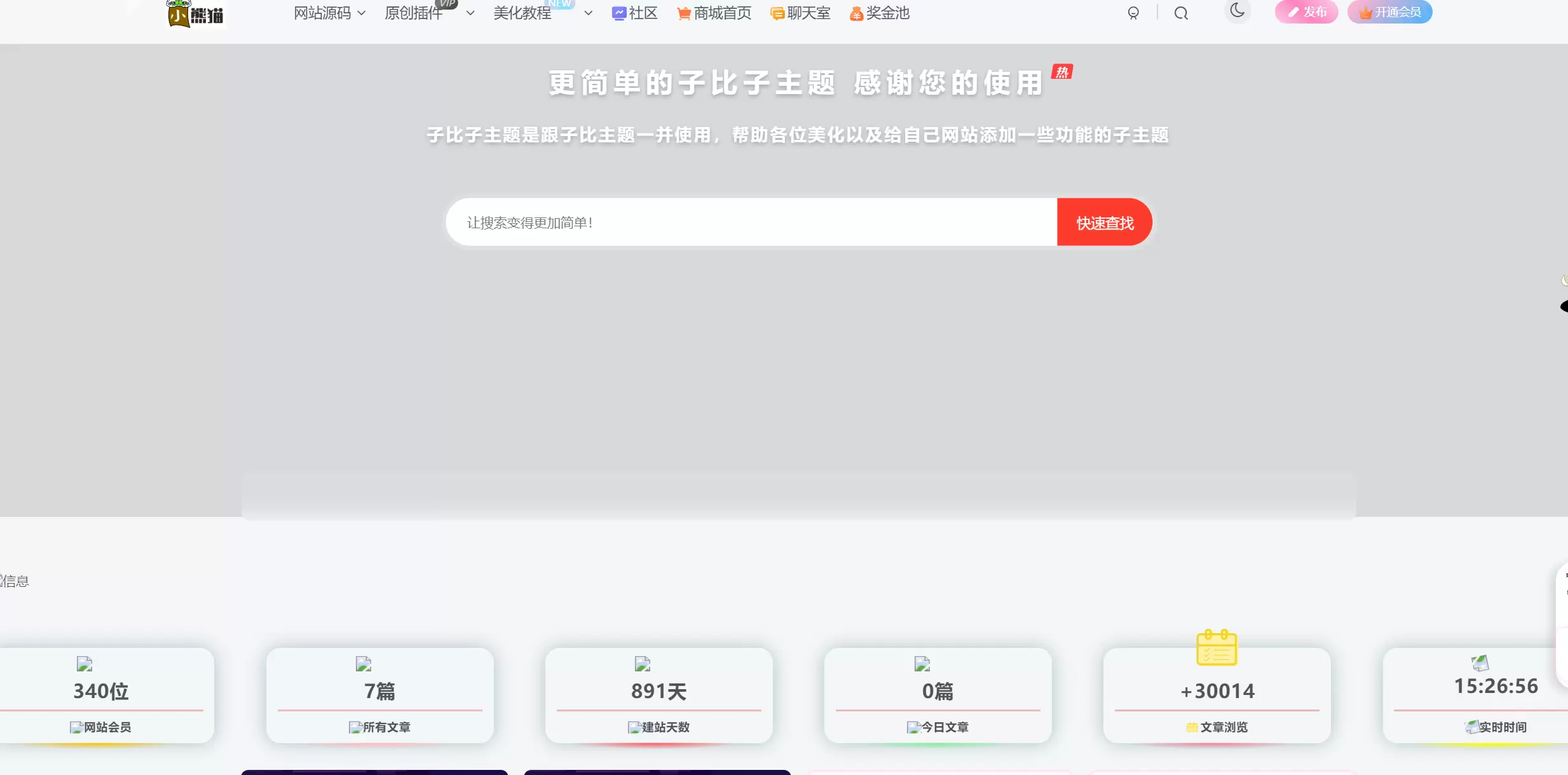Click the 文章浏览 label
1568x775 pixels.
point(1224,727)
